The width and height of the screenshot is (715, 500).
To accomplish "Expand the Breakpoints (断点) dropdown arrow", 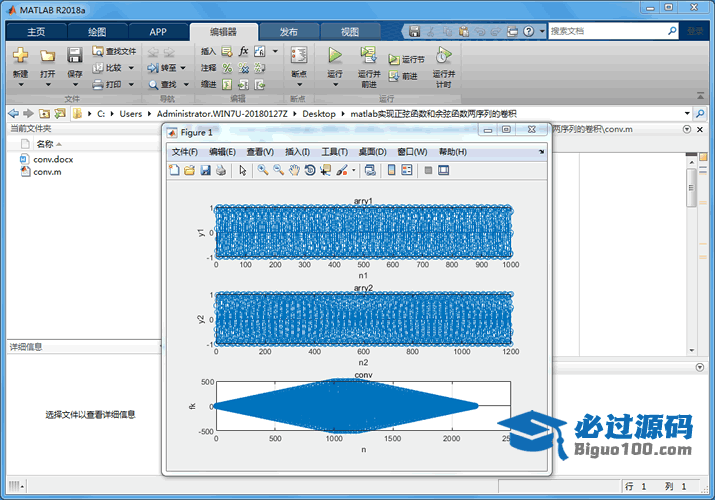I will (x=299, y=85).
